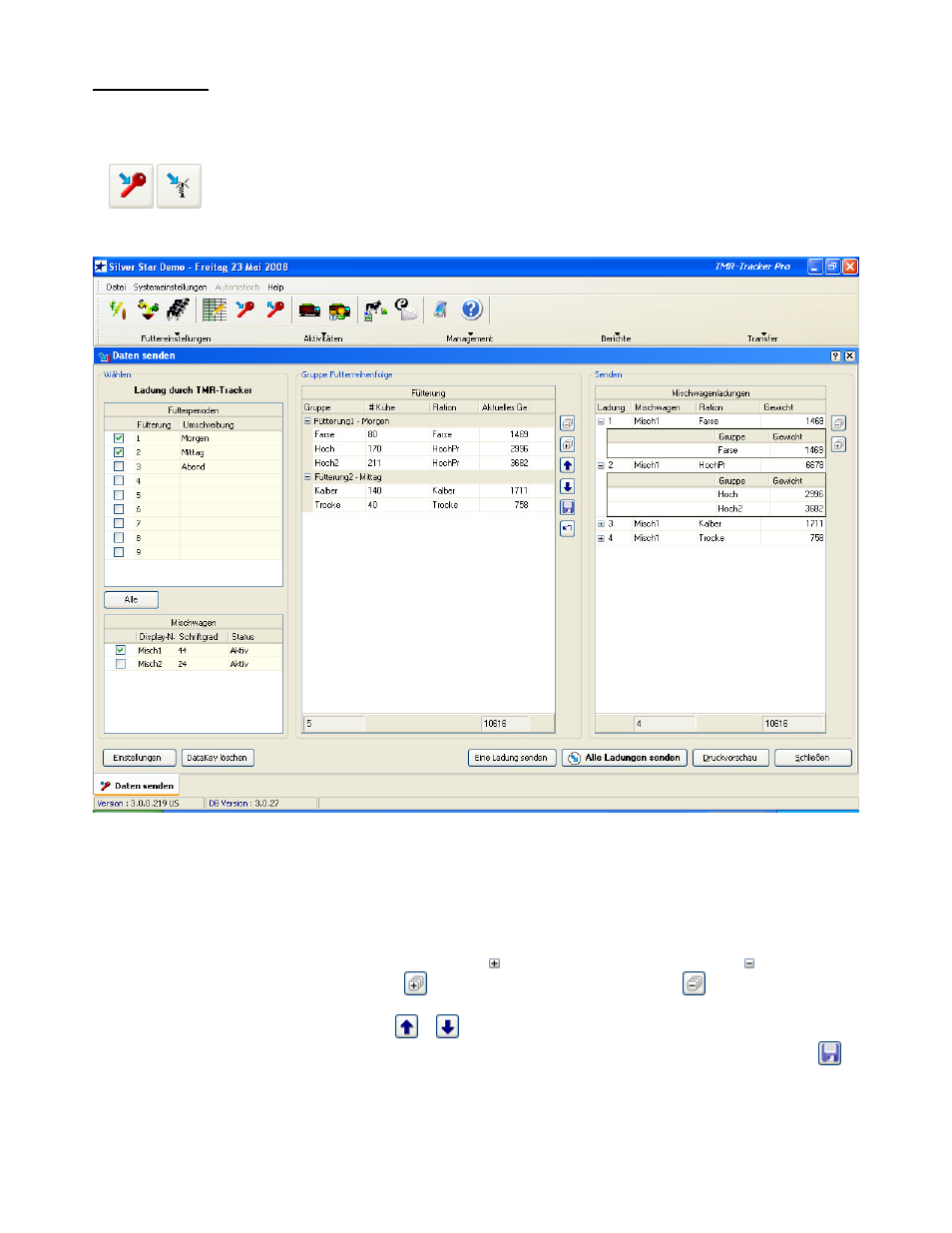Check the Fütterung 4 checkbox
Image resolution: width=952 pixels, height=1233 pixels.
click(x=119, y=480)
